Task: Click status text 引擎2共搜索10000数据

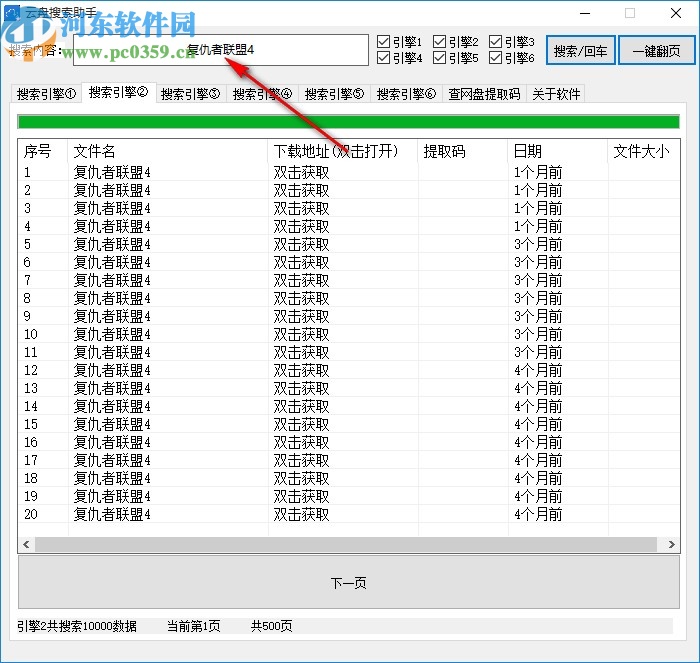Action: pyautogui.click(x=77, y=626)
